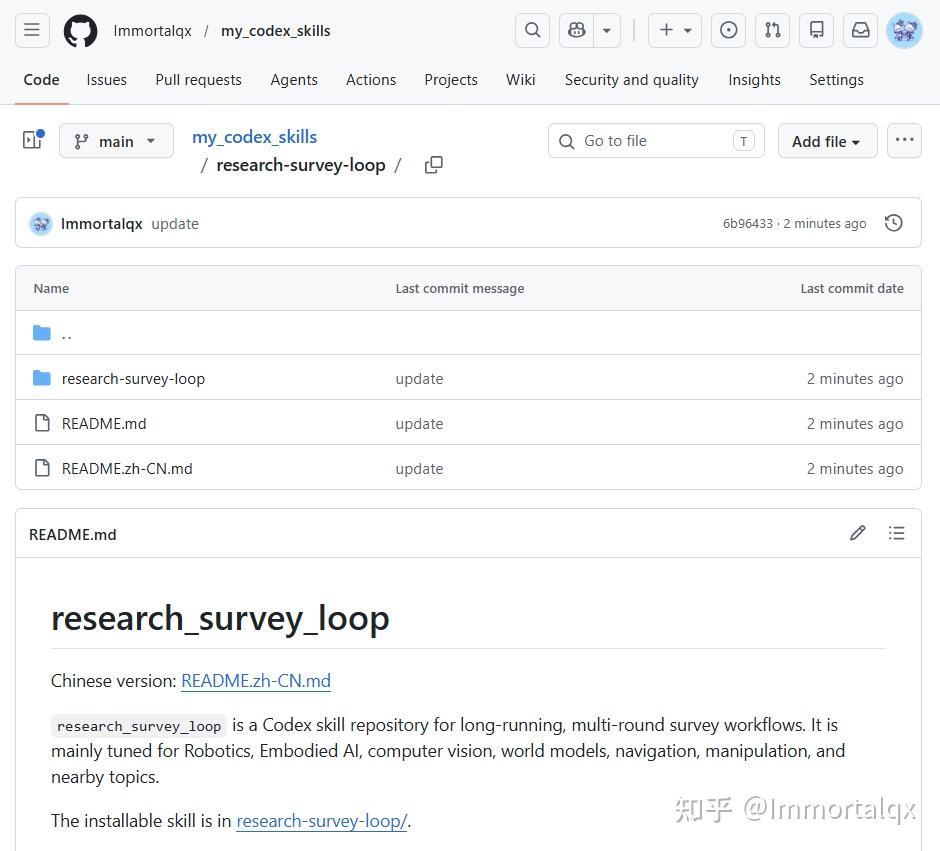The width and height of the screenshot is (940, 851).
Task: Open the user profile avatar menu
Action: [904, 31]
